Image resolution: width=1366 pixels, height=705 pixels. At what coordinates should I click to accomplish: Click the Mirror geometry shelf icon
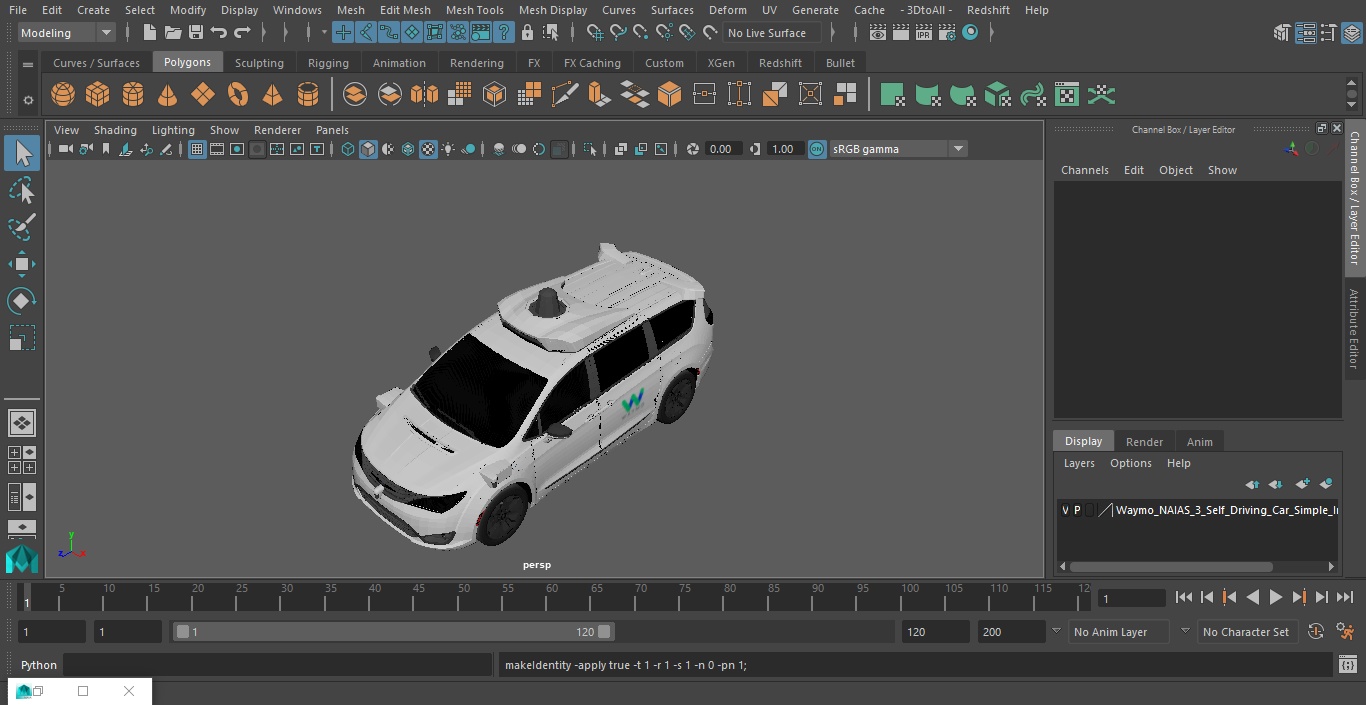[x=424, y=95]
